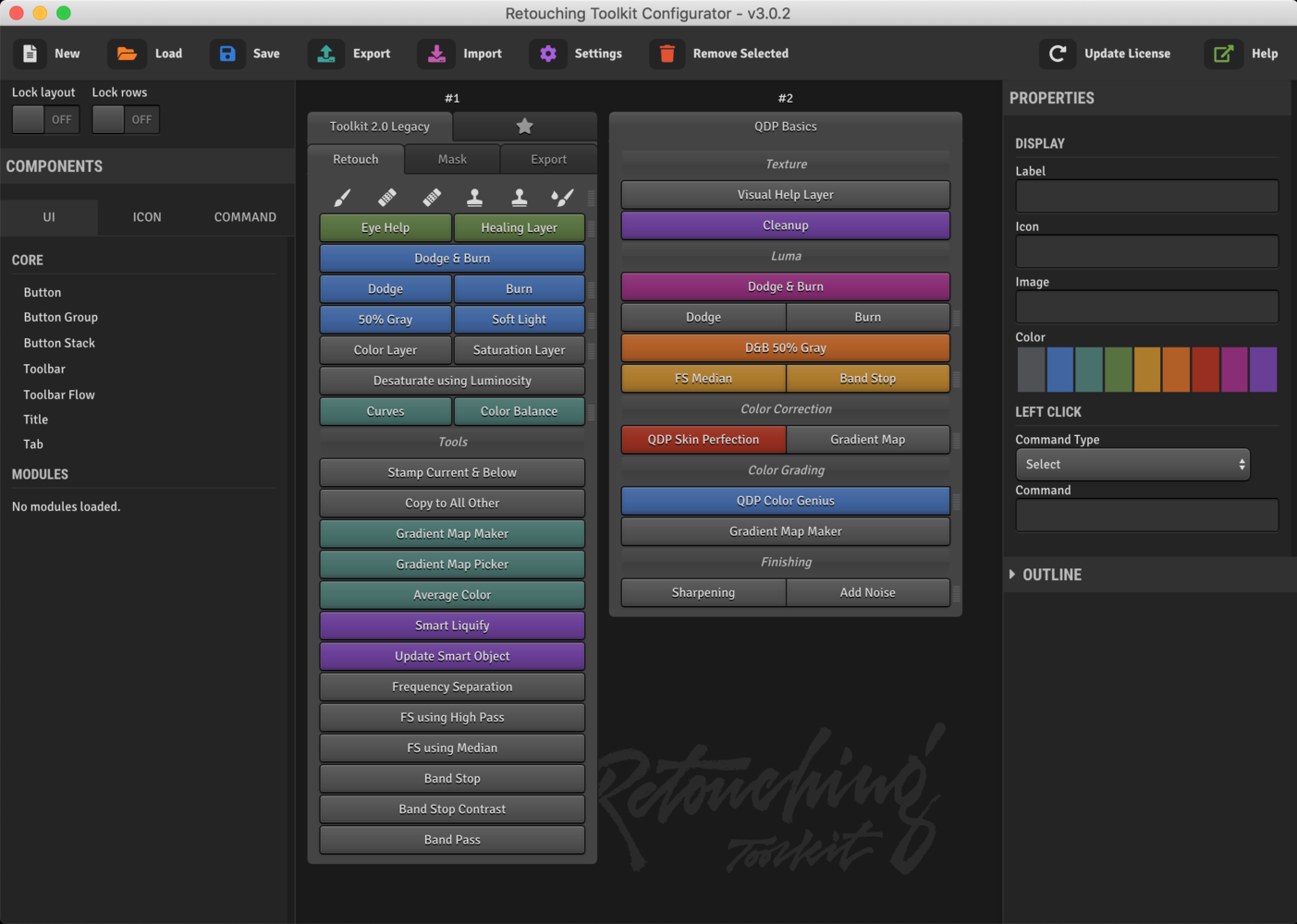Screen dimensions: 1297x924
Task: Pick the red color swatch
Action: pyautogui.click(x=1205, y=370)
